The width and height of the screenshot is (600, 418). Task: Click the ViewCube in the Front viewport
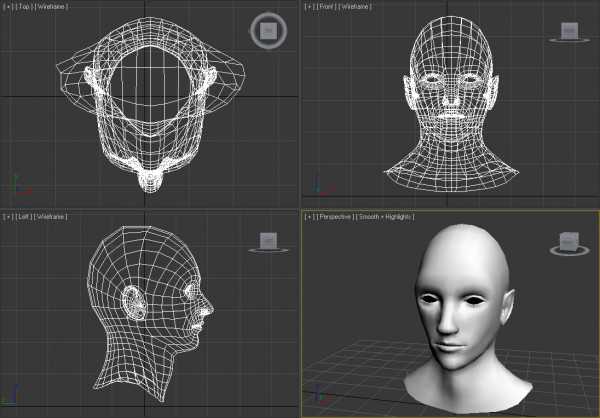(569, 32)
